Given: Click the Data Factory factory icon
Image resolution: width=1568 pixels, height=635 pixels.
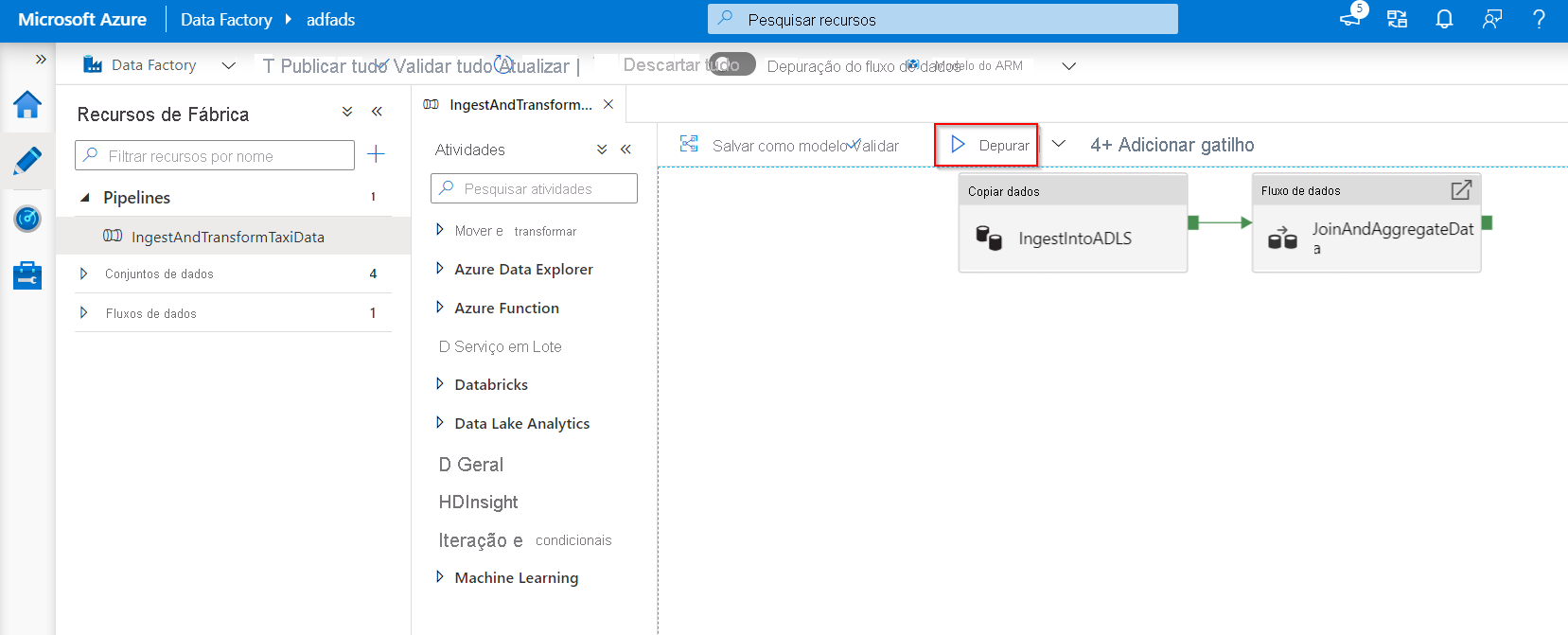Looking at the screenshot, I should [93, 64].
